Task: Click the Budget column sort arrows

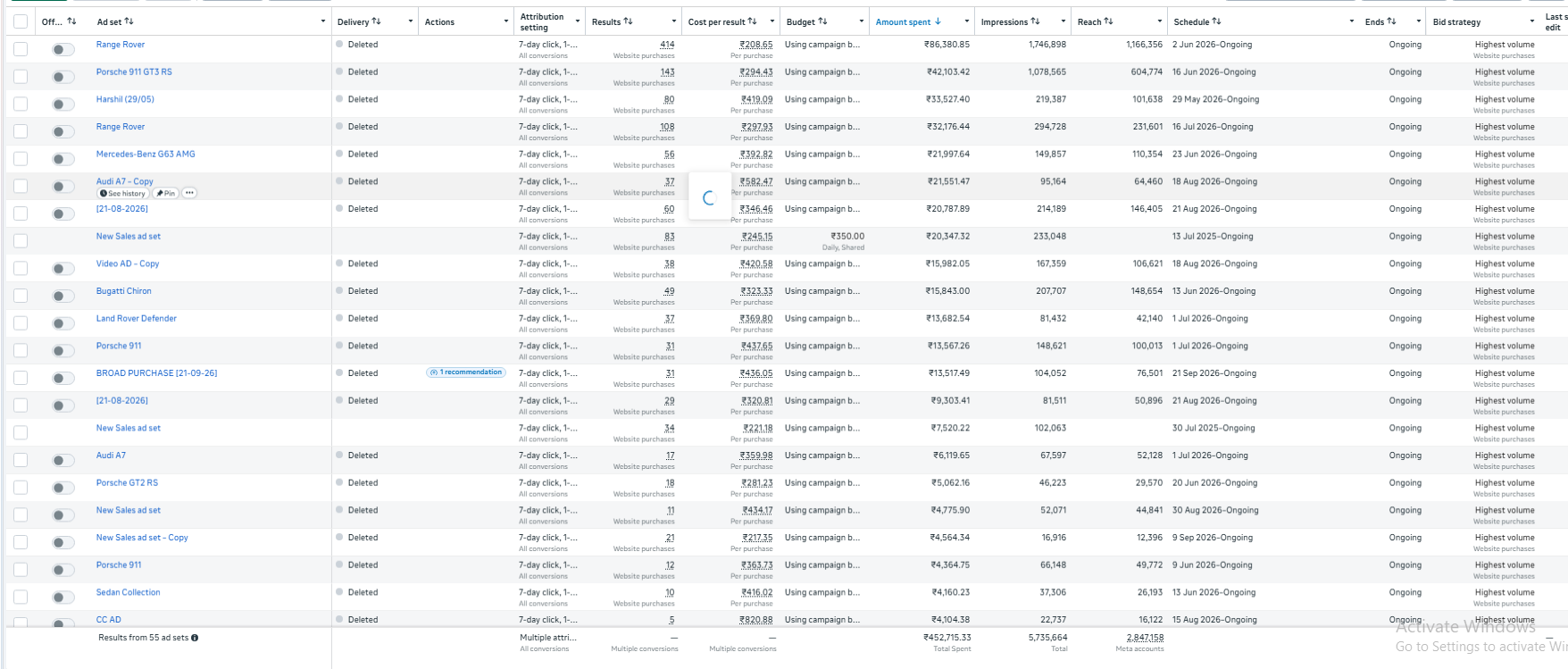Action: point(822,21)
